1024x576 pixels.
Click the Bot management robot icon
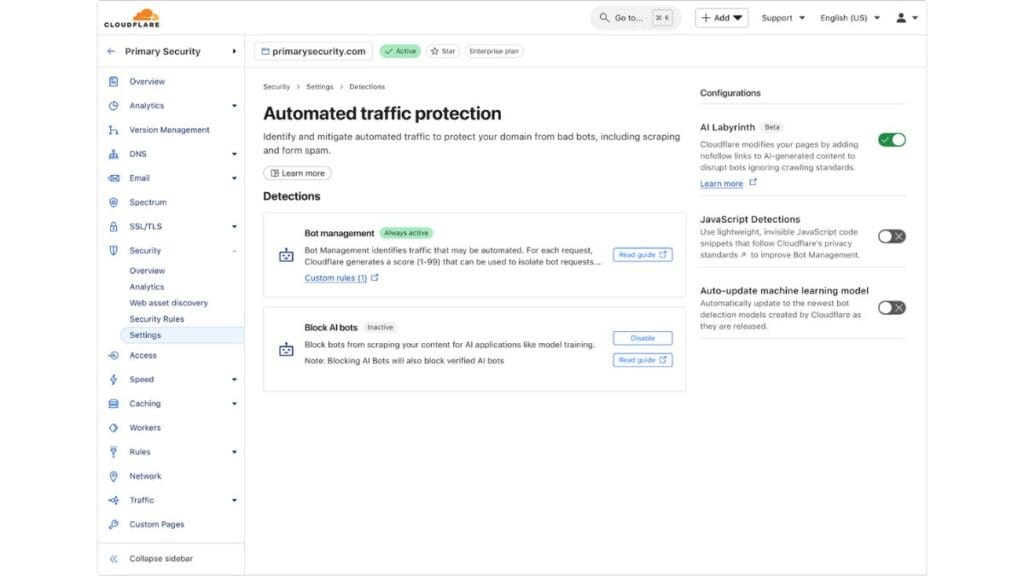tap(286, 255)
